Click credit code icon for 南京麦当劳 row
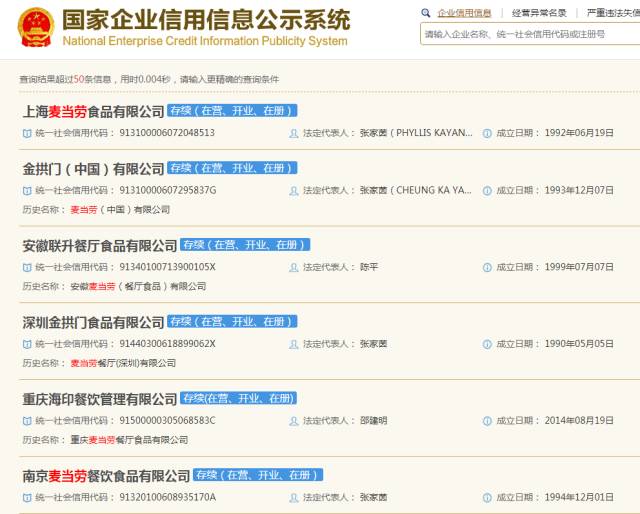This screenshot has width=640, height=514. click(x=27, y=498)
